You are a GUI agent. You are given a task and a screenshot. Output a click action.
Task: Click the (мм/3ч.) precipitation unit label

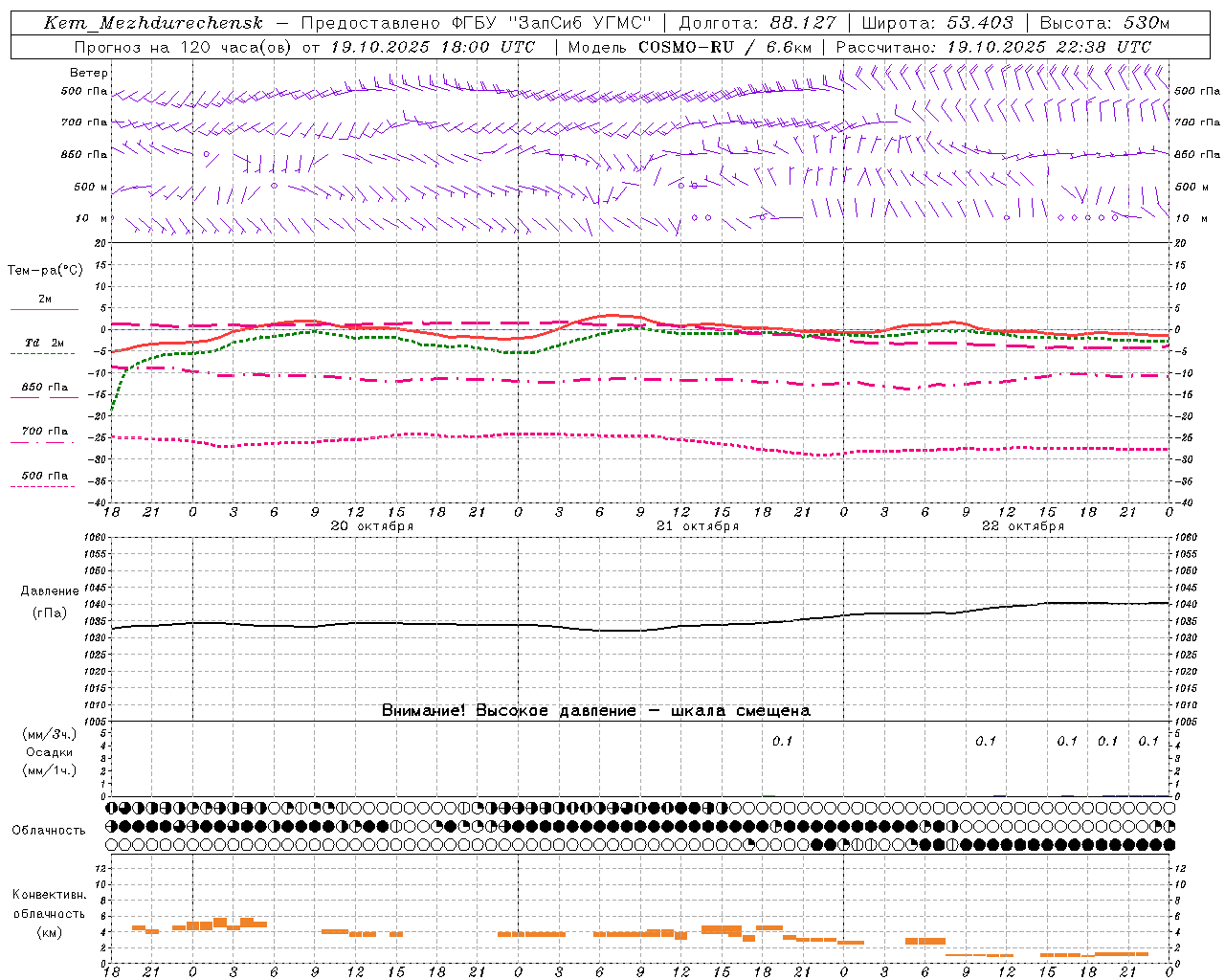point(50,734)
